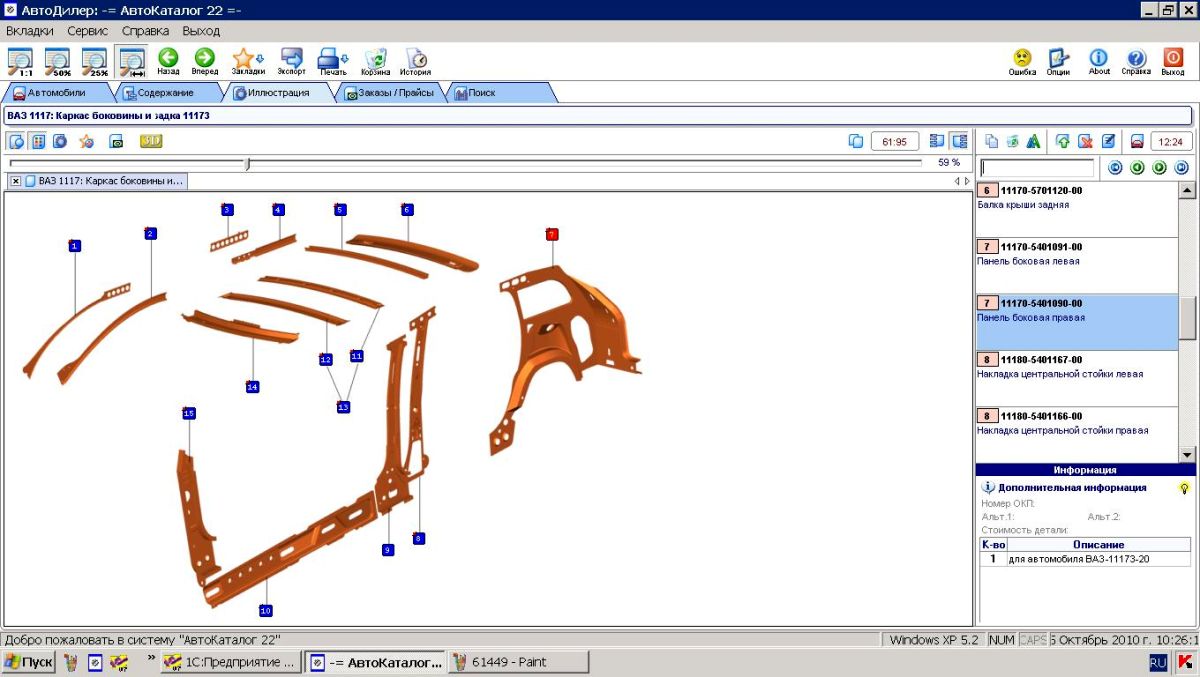Screen dimensions: 1200x677
Task: Click the RU language indicator in tray
Action: 1158,662
